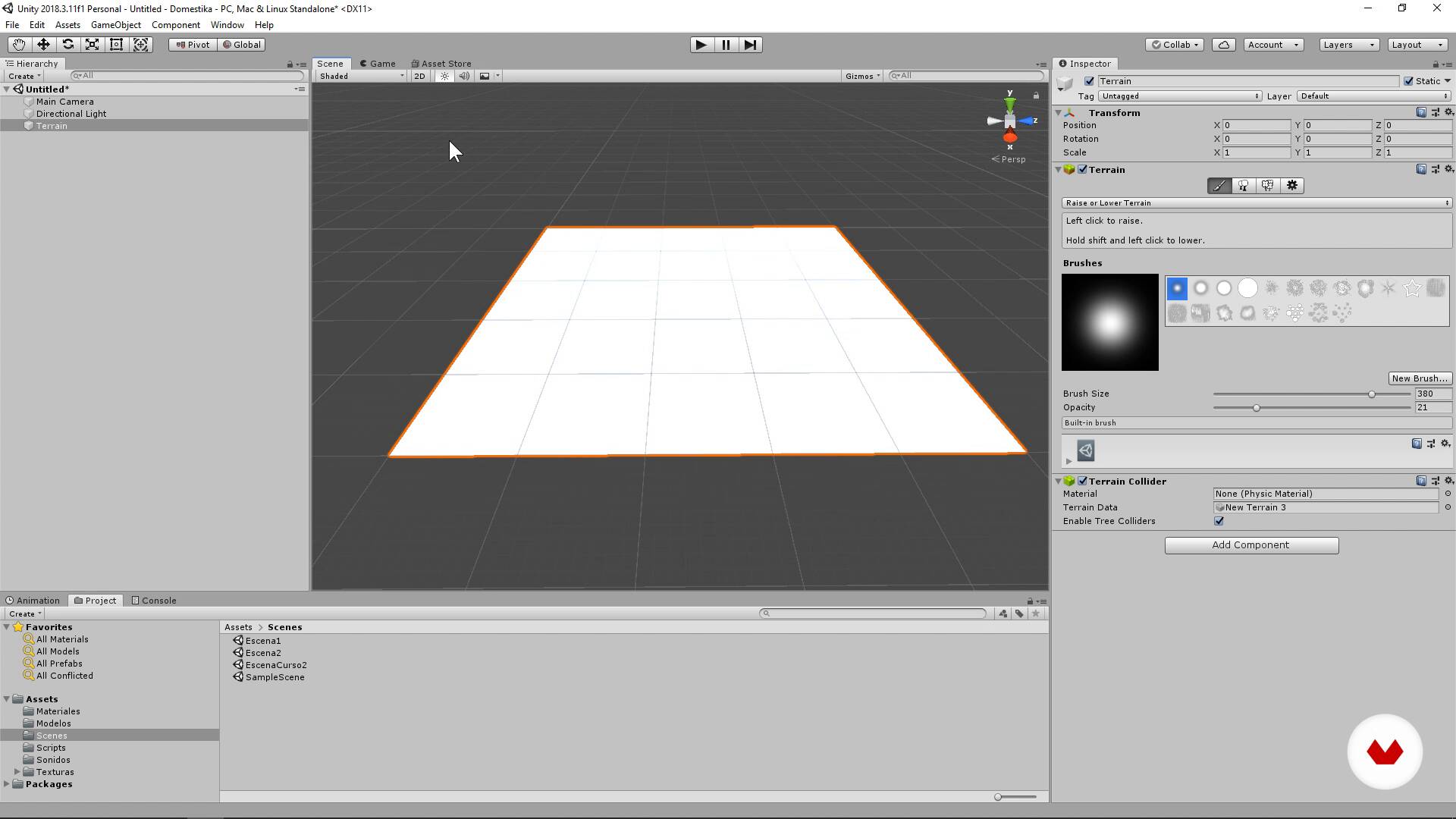This screenshot has width=1456, height=819.
Task: Toggle scene audio speaker icon
Action: (464, 76)
